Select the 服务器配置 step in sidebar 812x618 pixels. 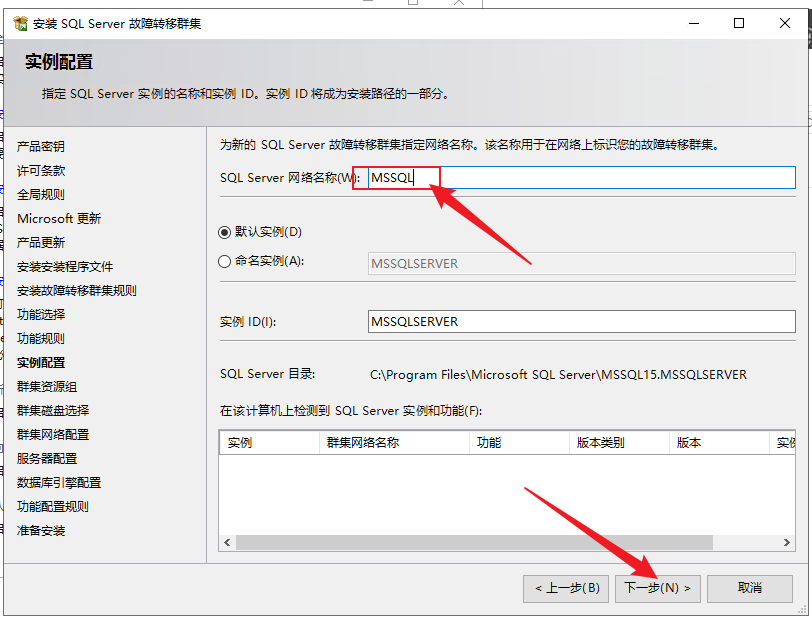47,458
